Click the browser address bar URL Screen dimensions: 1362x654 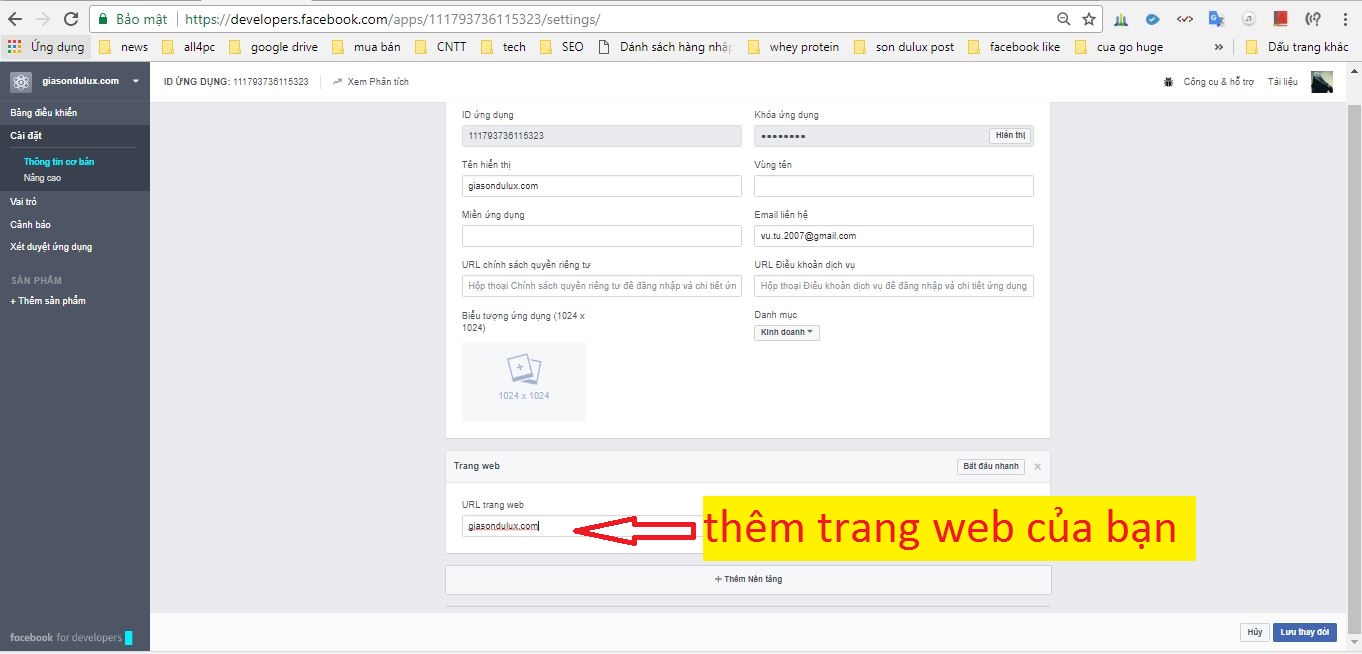pyautogui.click(x=393, y=19)
